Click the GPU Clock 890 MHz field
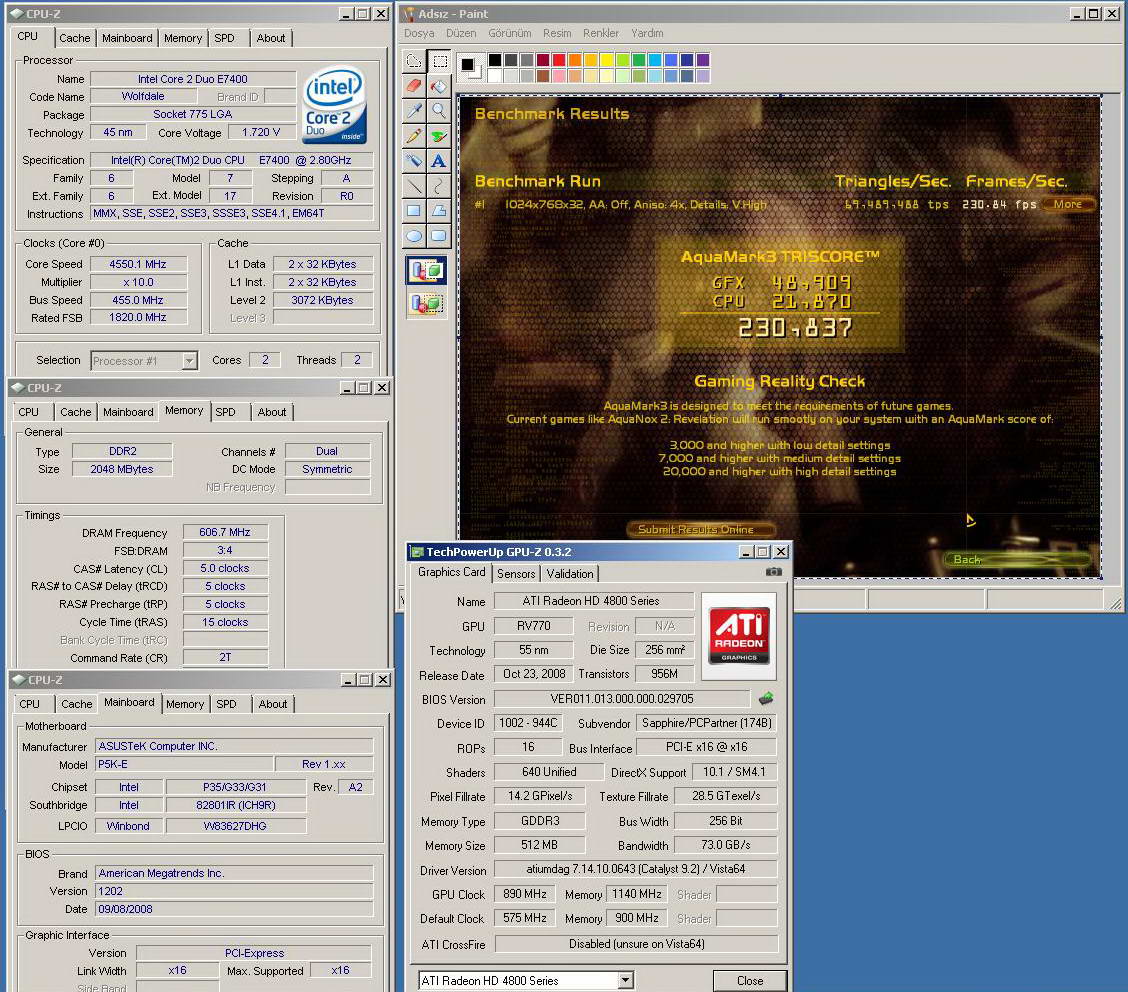 pos(525,894)
